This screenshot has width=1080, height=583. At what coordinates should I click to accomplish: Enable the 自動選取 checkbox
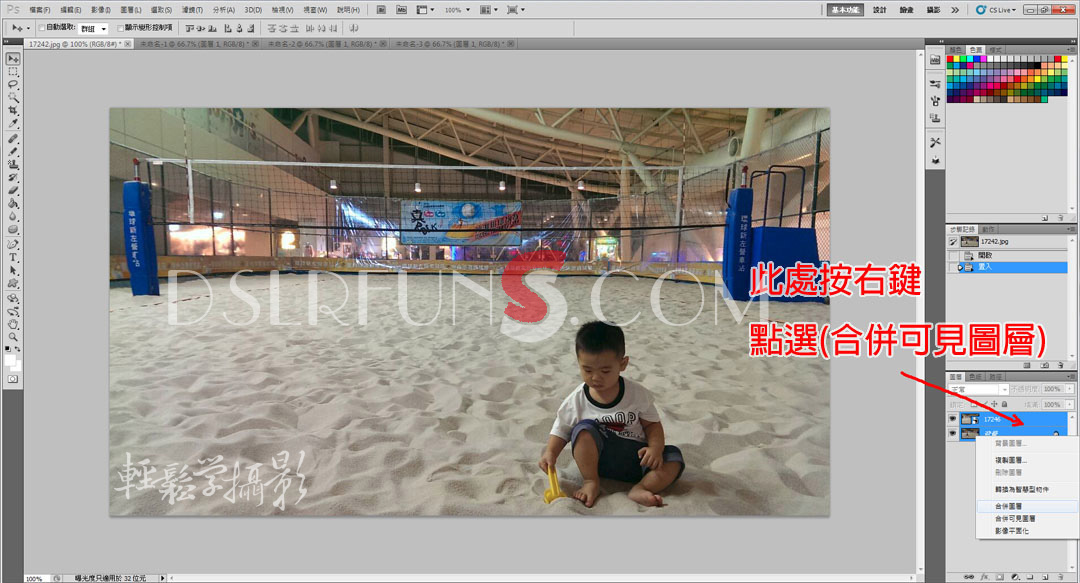[41, 29]
